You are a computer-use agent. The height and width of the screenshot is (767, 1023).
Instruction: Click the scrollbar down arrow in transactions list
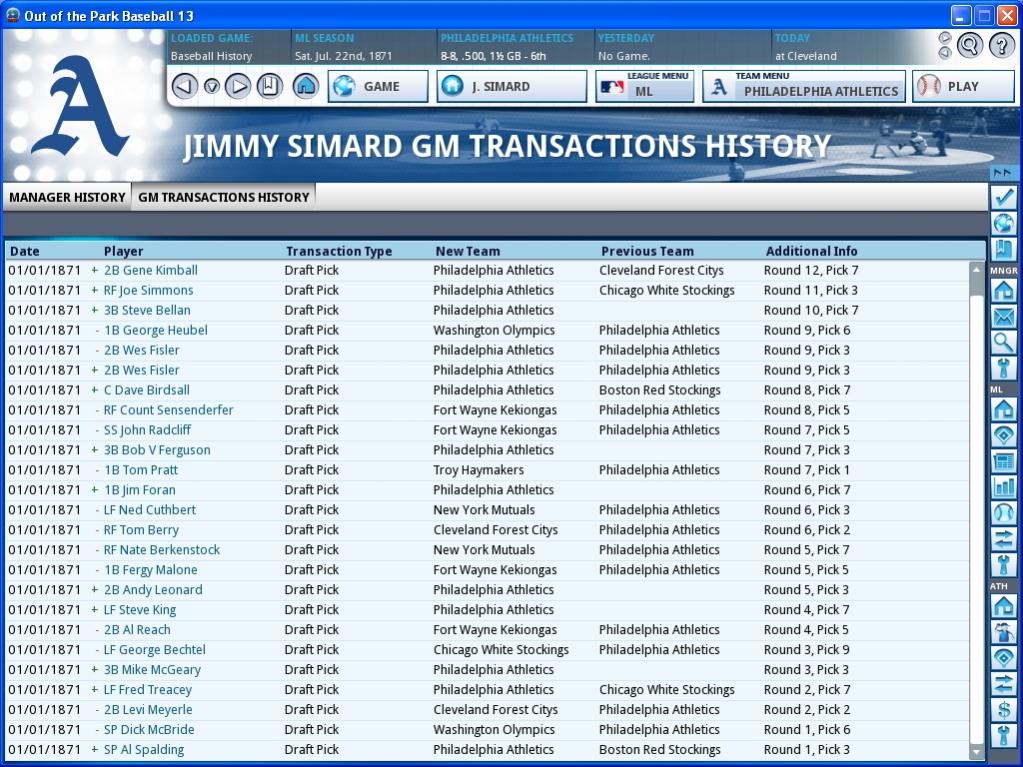coord(977,751)
